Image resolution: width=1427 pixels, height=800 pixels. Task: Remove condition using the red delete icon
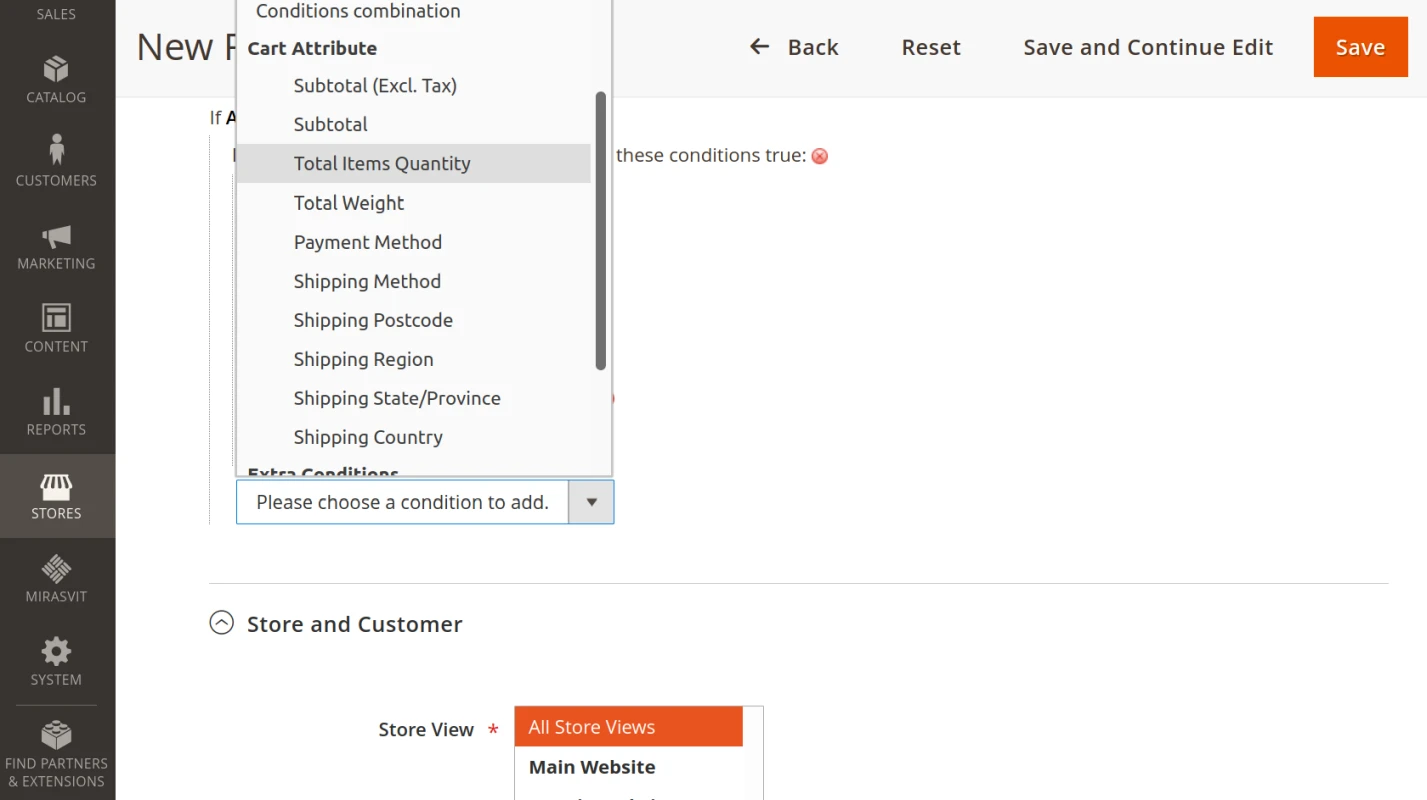point(819,156)
